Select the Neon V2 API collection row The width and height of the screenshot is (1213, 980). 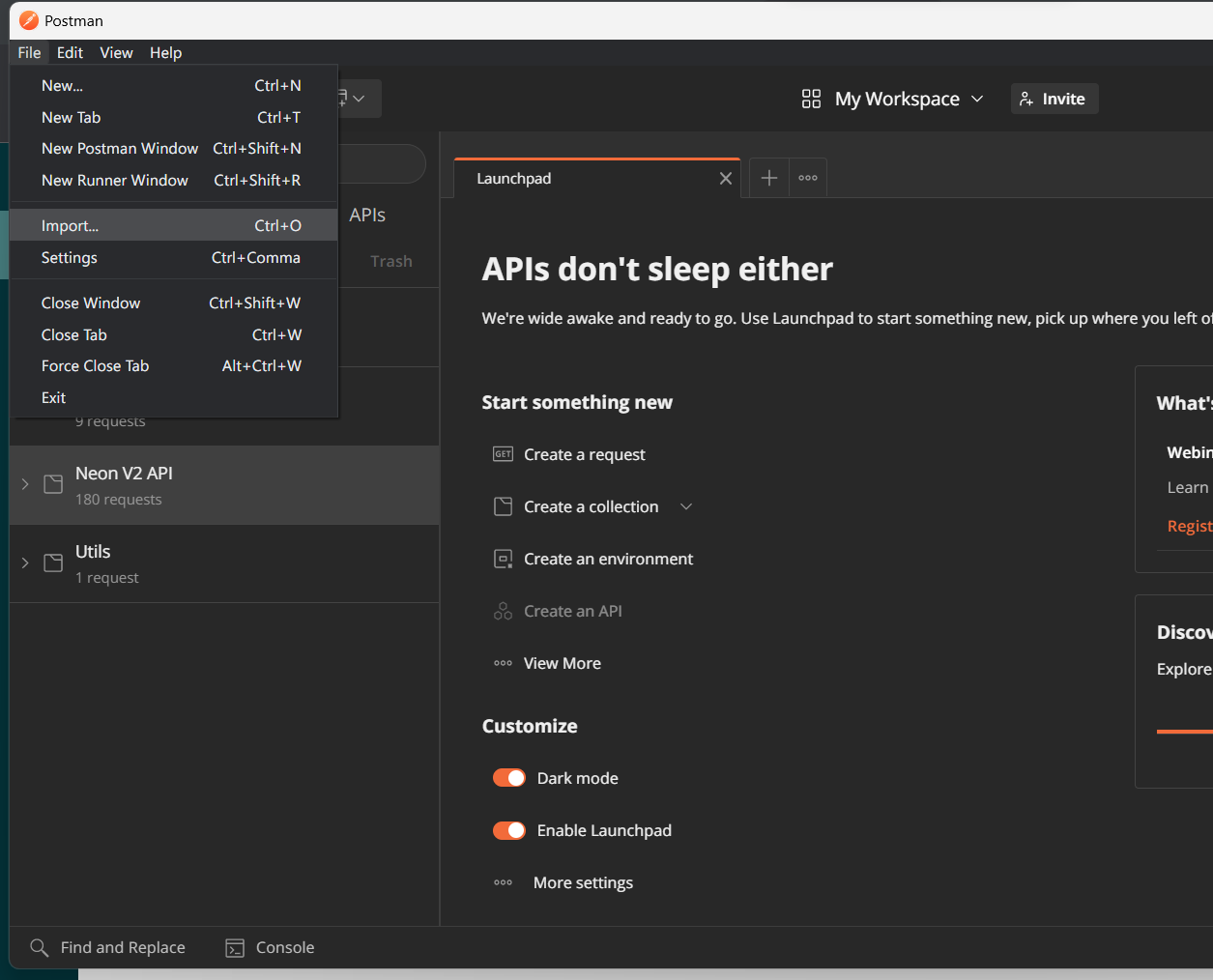(224, 485)
